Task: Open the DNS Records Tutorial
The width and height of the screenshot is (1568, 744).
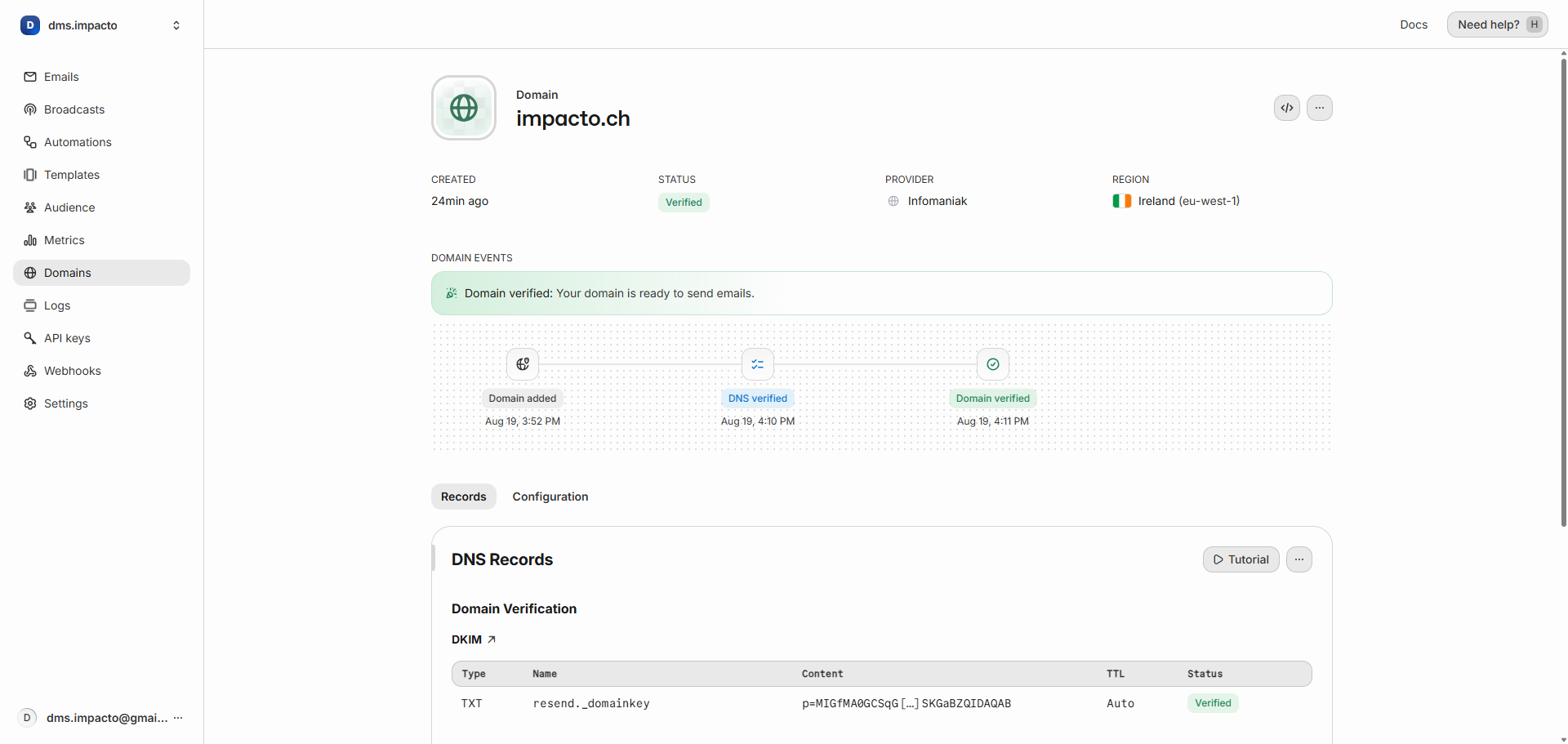Action: tap(1241, 559)
